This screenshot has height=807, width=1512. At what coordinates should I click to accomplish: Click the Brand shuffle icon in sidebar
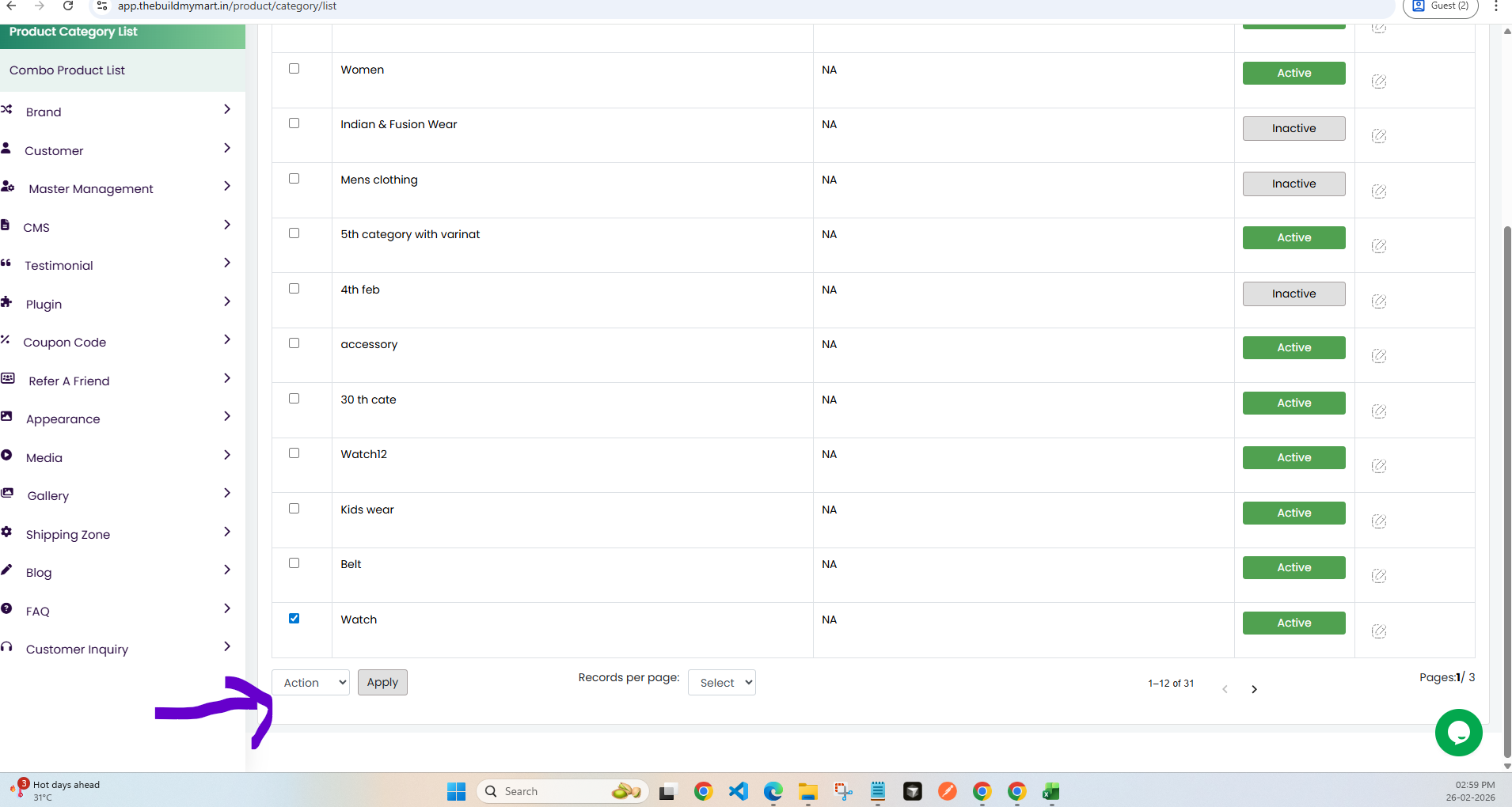click(6, 110)
